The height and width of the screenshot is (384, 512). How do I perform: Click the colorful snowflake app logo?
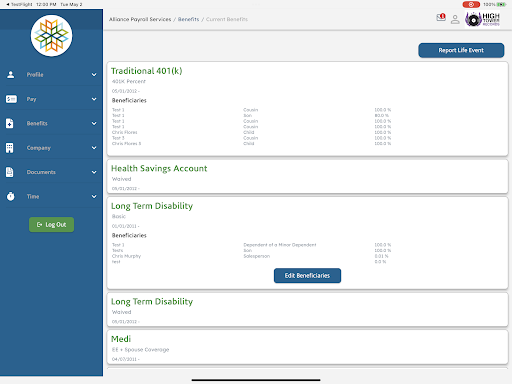(x=51, y=35)
